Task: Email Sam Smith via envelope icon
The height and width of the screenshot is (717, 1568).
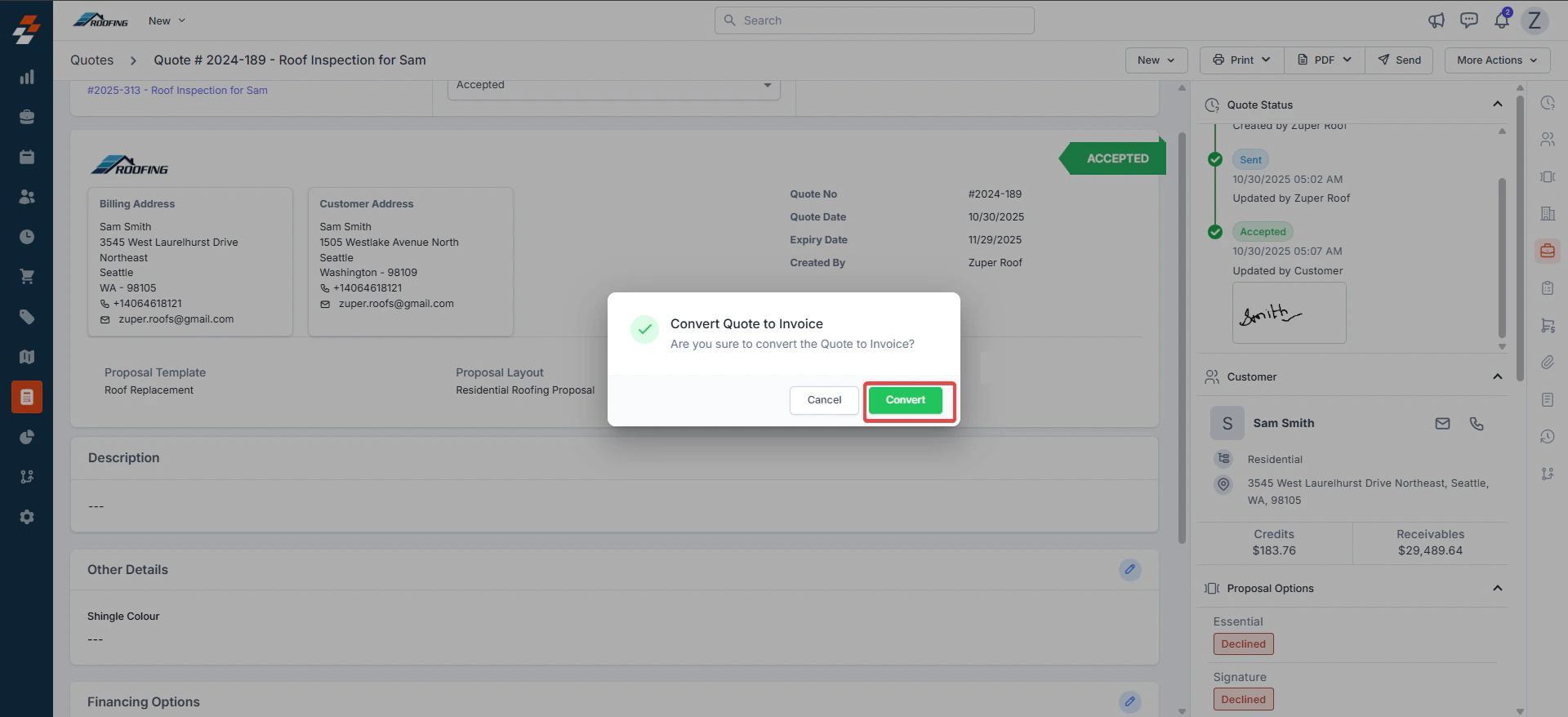Action: click(1443, 423)
